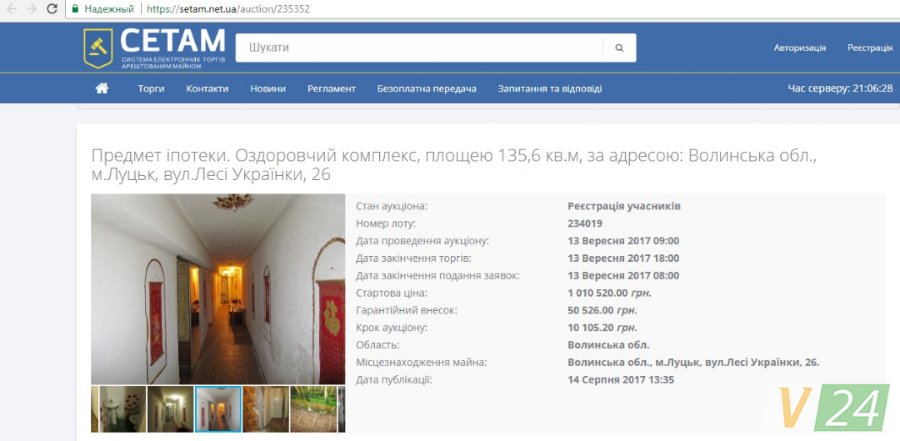This screenshot has height=441, width=900.
Task: Click the green secure lock icon
Action: click(75, 8)
